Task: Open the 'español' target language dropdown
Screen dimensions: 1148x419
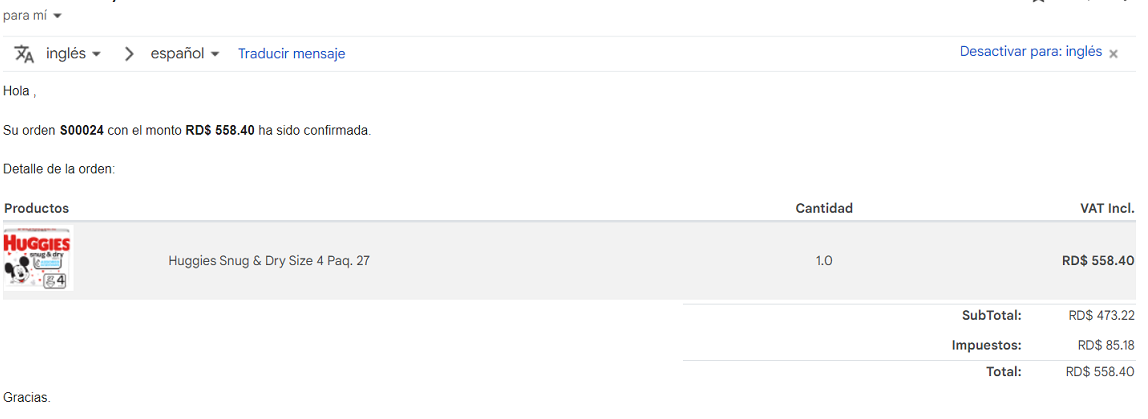Action: [x=185, y=54]
